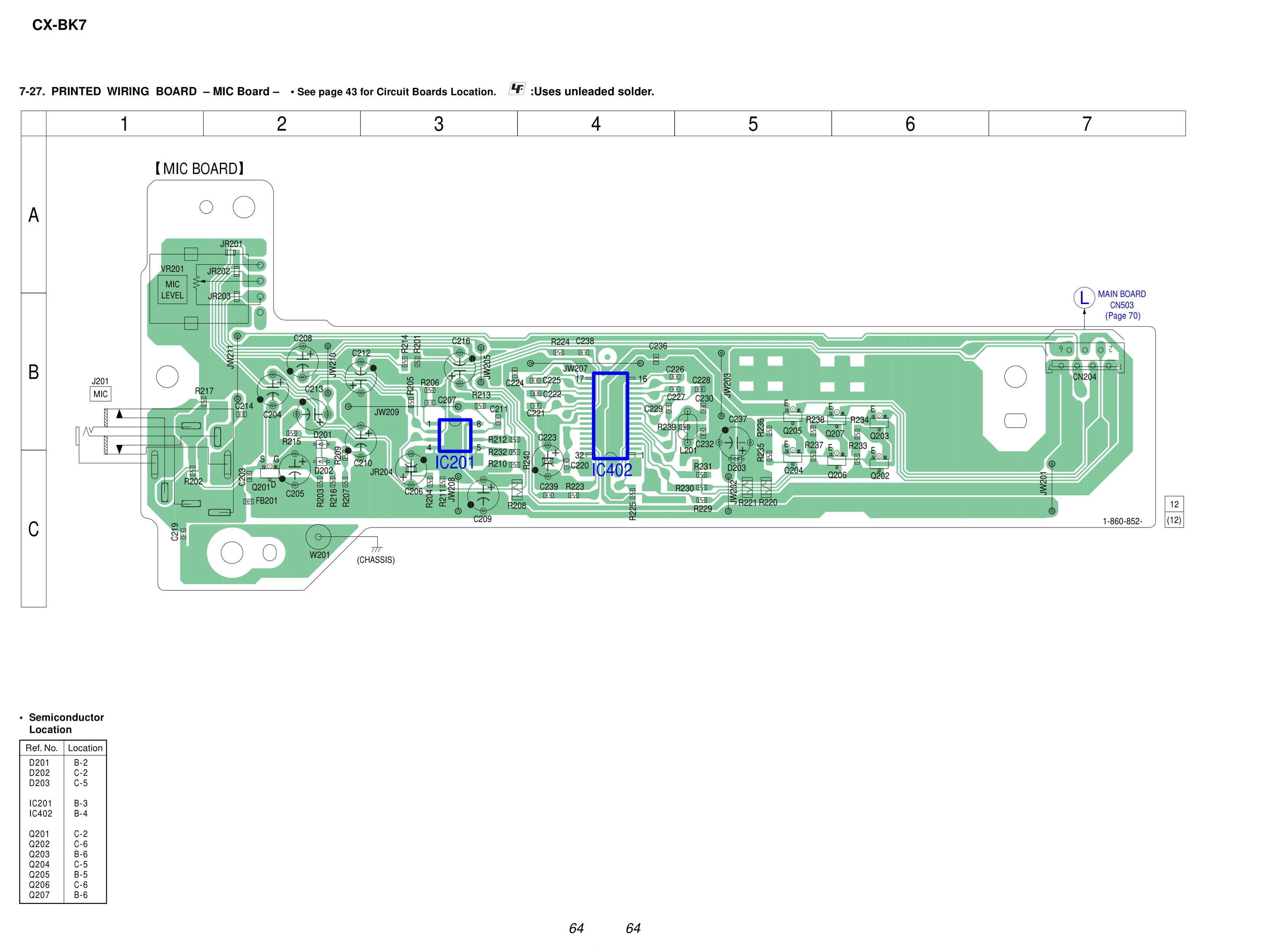Screen dimensions: 1267x952
Task: Click the 【MIC BOARD】 title
Action: point(199,169)
